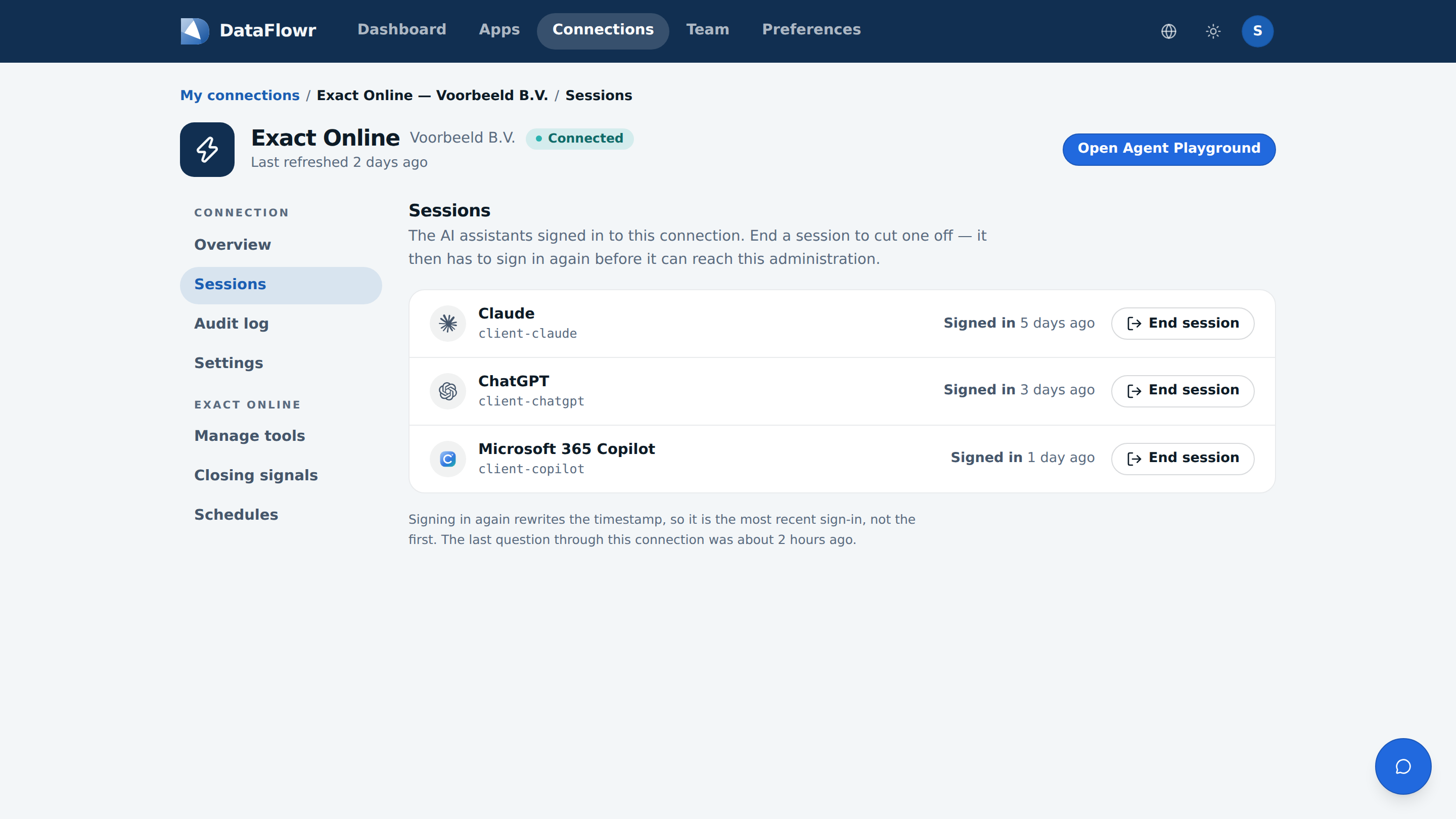This screenshot has height=819, width=1456.
Task: Open the language globe menu
Action: [x=1168, y=31]
